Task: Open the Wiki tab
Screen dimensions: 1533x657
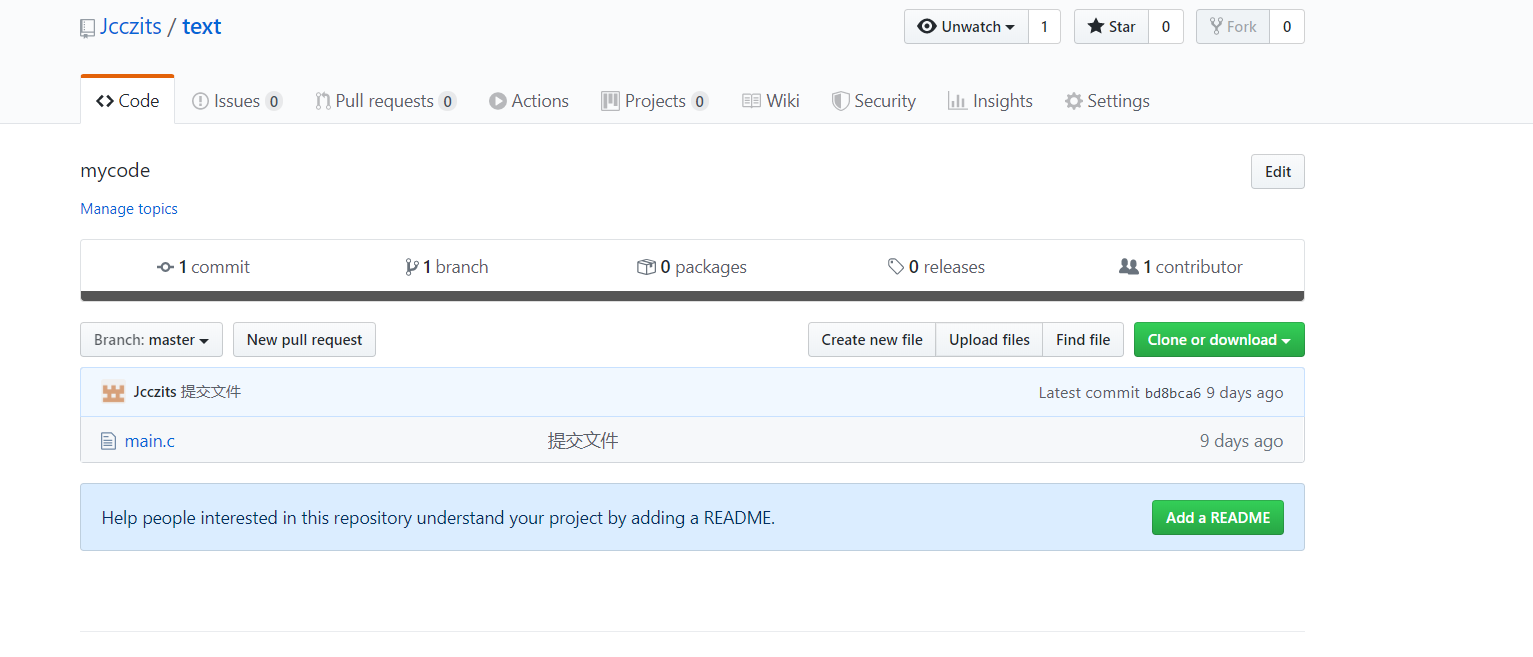Action: pos(771,101)
